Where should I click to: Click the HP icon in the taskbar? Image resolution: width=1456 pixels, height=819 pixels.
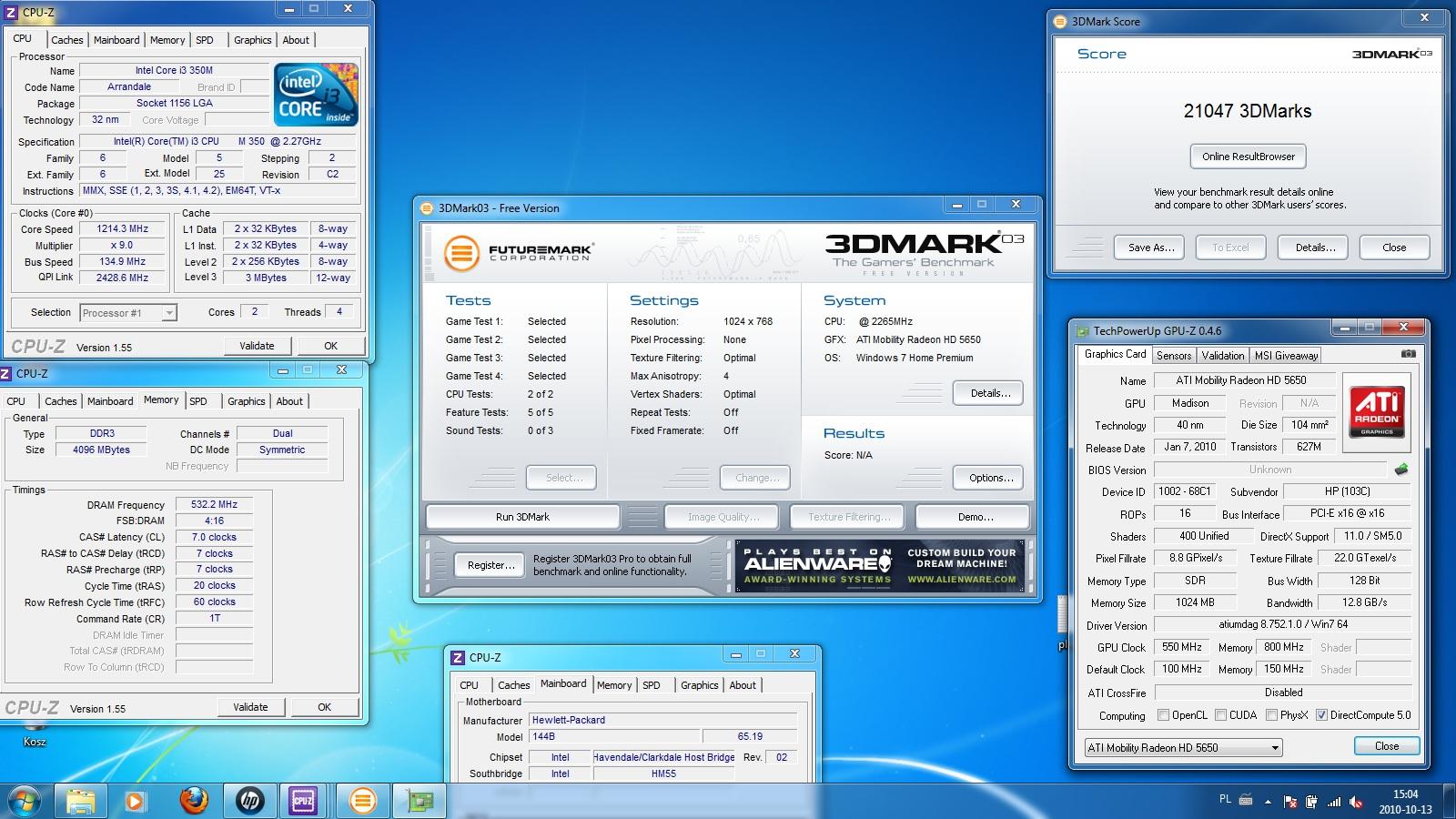click(x=249, y=801)
